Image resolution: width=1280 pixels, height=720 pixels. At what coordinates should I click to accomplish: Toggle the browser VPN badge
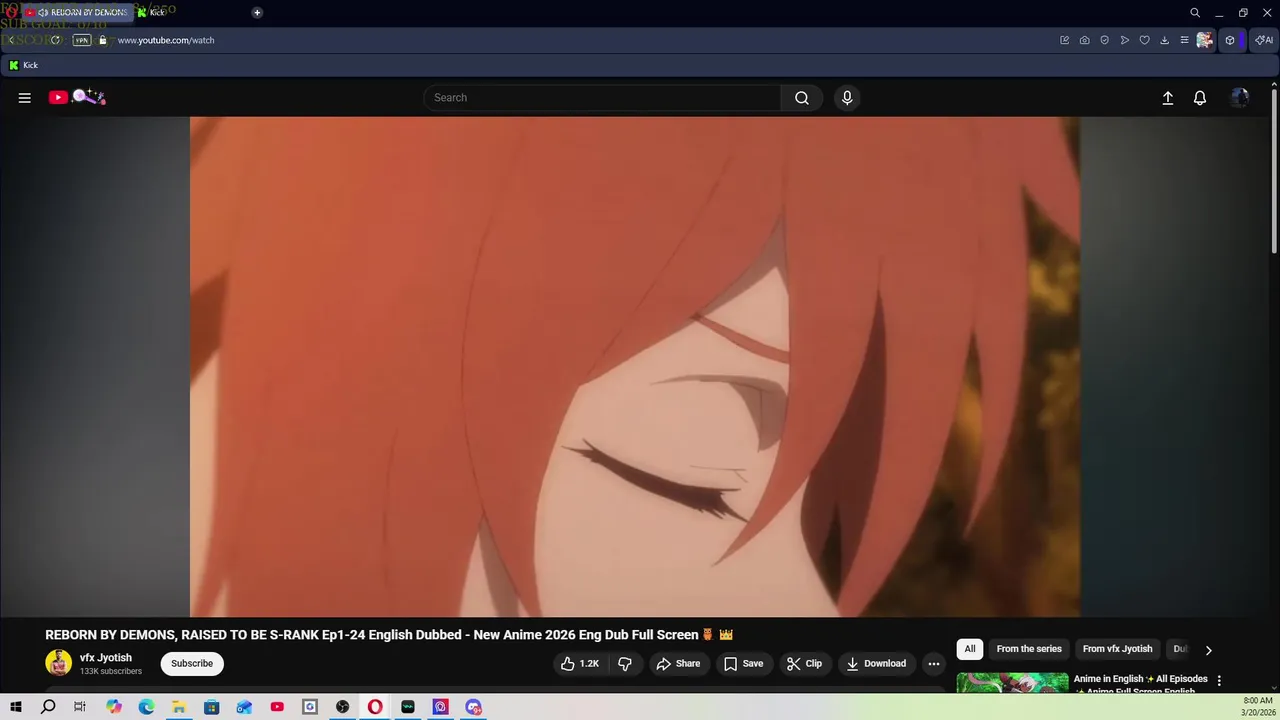coord(82,40)
